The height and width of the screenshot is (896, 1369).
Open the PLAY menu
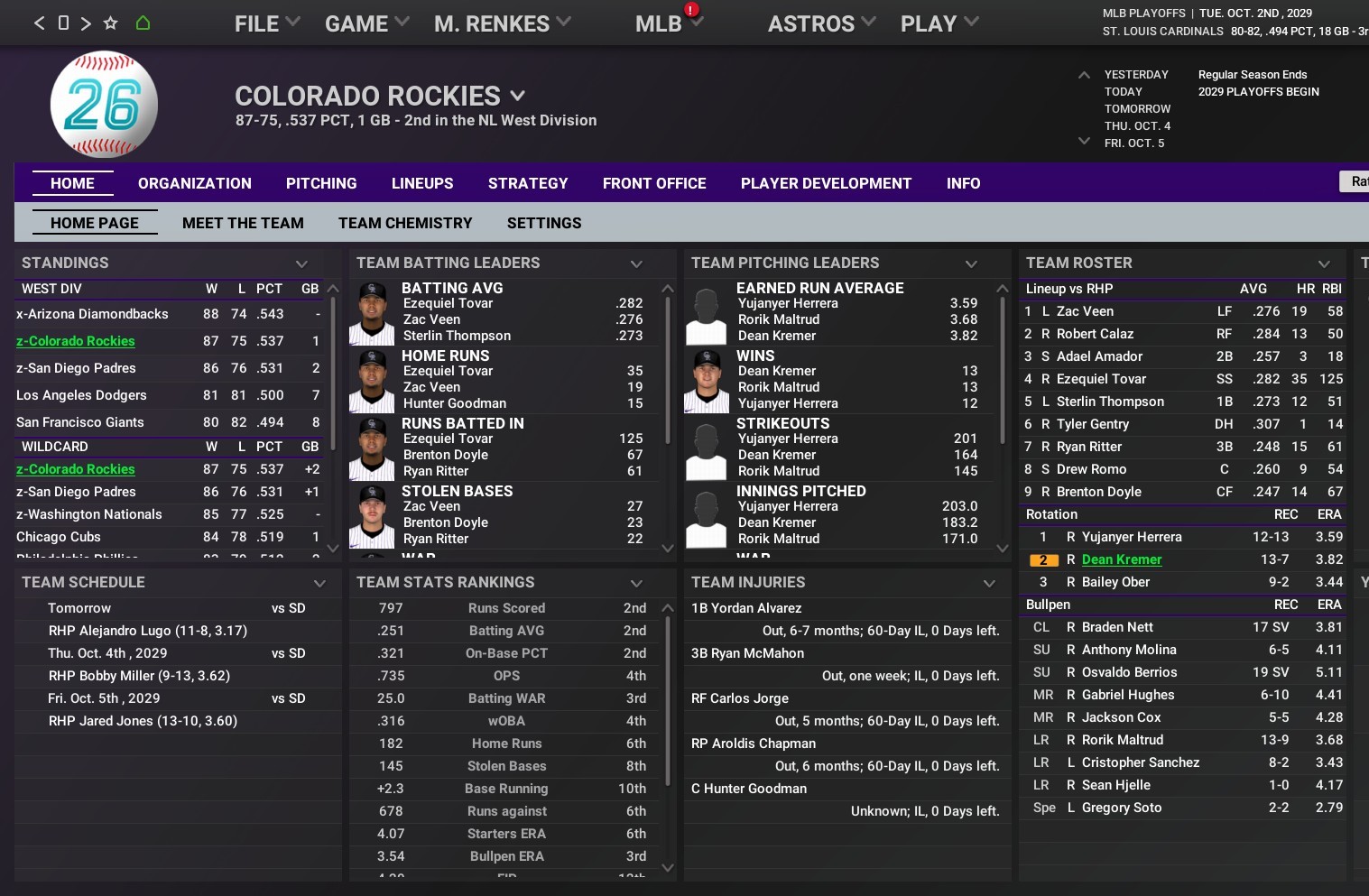[x=939, y=24]
